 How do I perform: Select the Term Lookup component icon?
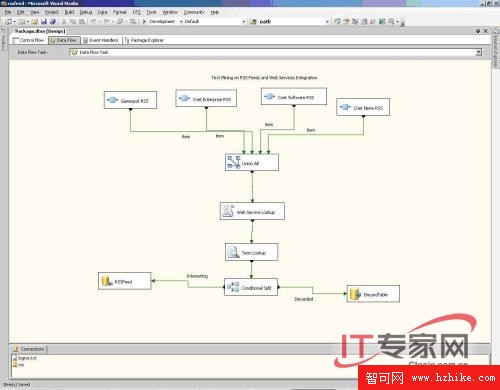(x=233, y=252)
